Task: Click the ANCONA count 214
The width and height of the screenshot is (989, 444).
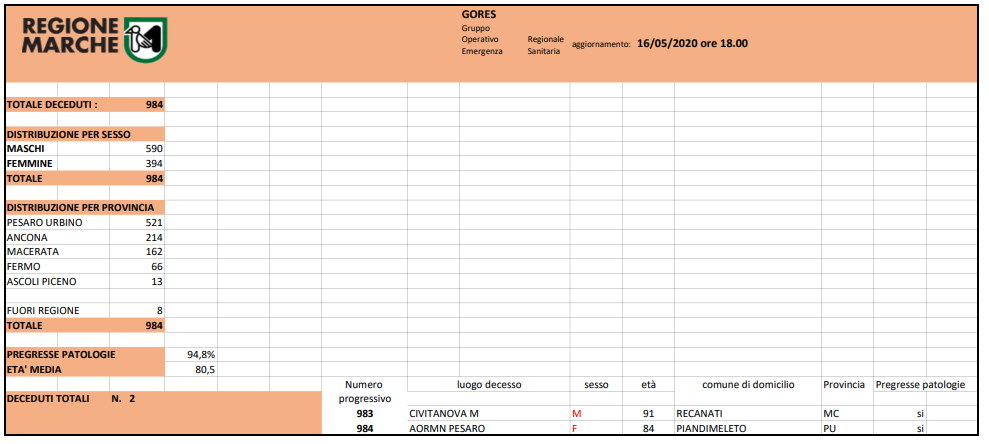Action: 154,237
